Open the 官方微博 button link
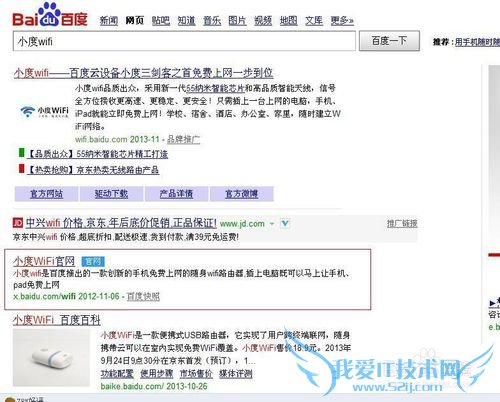Viewport: 500px width, 402px height. pos(242,194)
